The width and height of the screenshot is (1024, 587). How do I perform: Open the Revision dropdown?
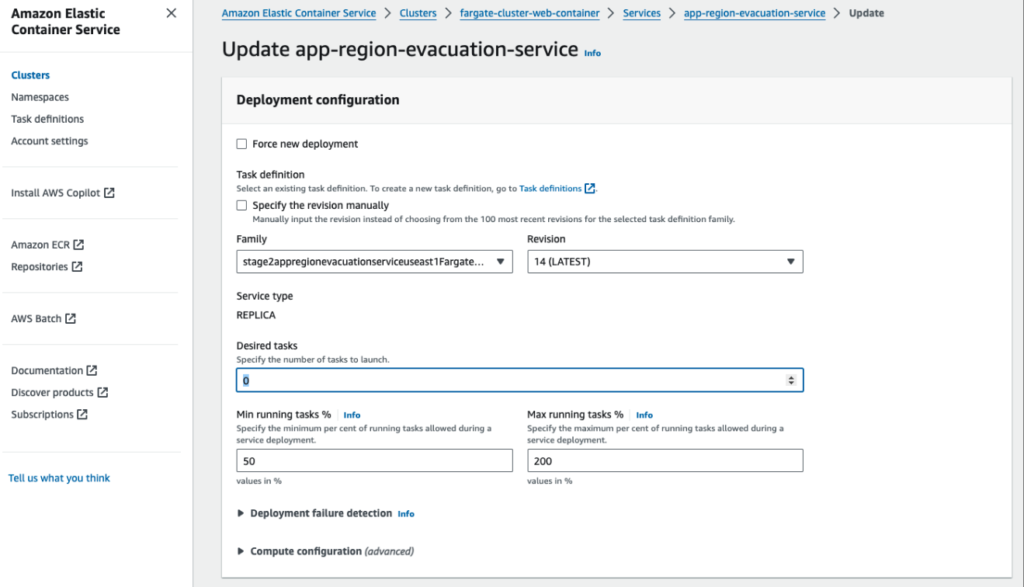click(665, 262)
